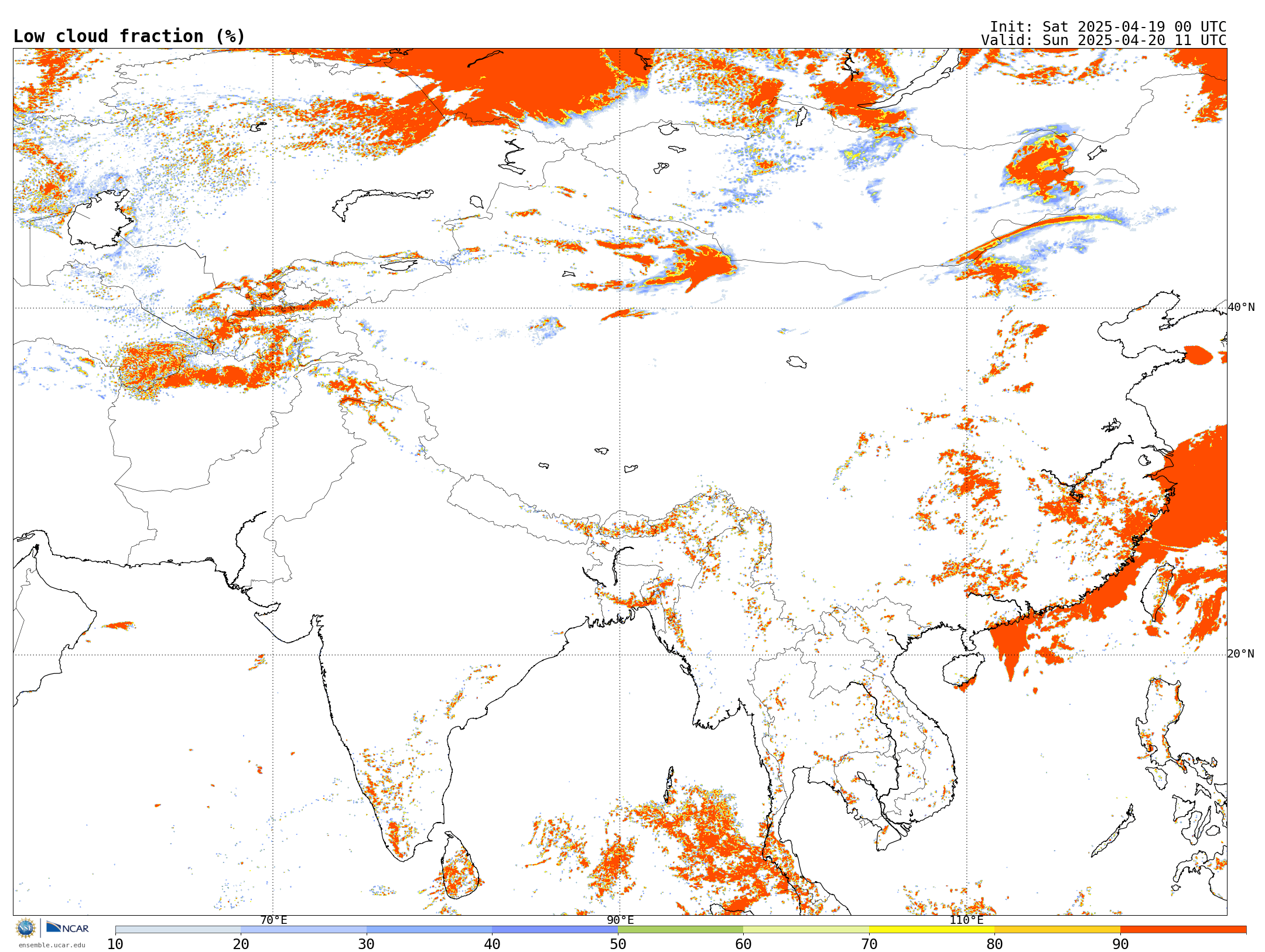Click the 30-40 blue colorbar segment

(429, 930)
